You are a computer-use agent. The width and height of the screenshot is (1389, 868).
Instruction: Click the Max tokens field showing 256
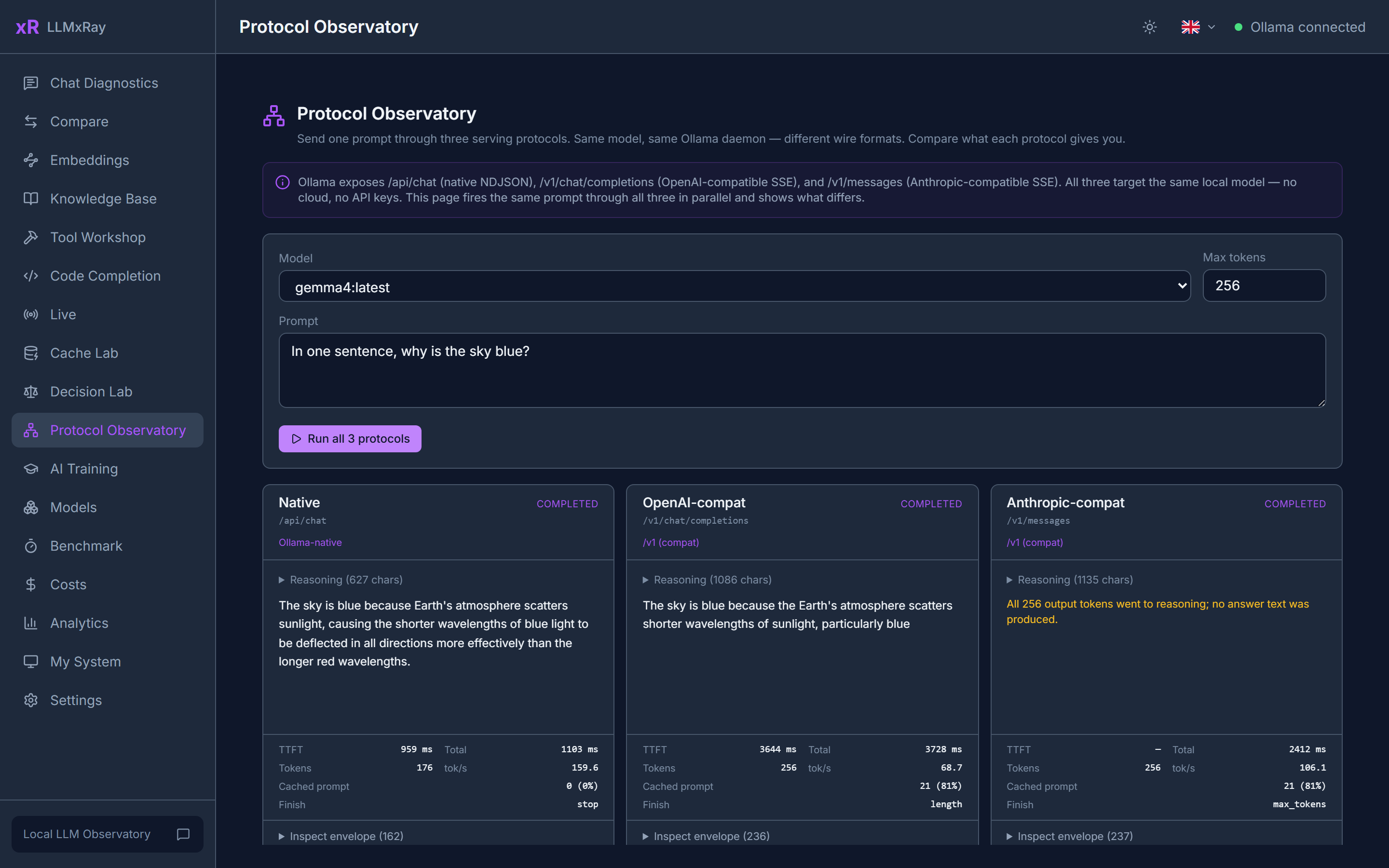[1264, 285]
